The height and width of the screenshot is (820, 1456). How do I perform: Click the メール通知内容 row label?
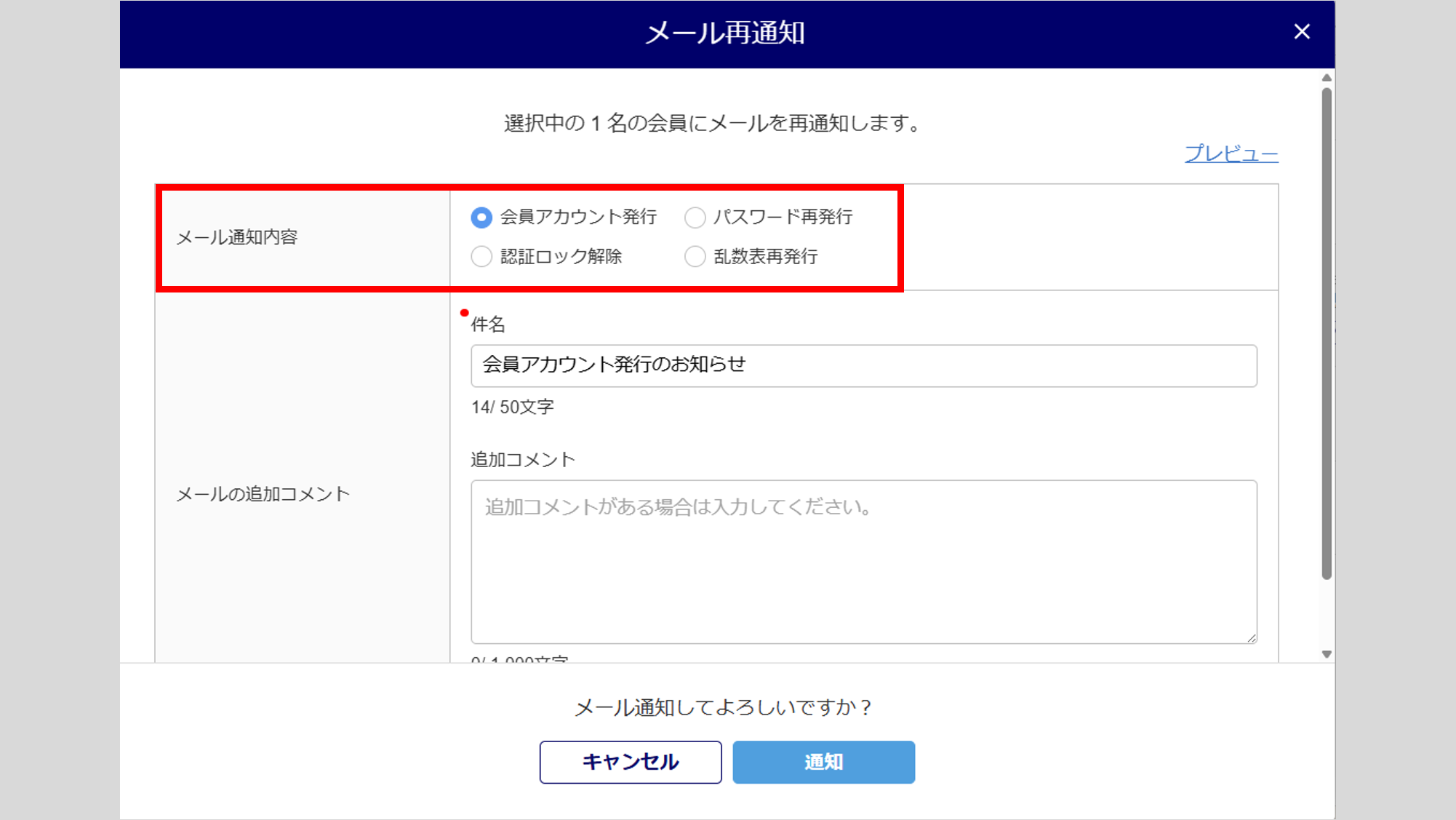point(237,237)
